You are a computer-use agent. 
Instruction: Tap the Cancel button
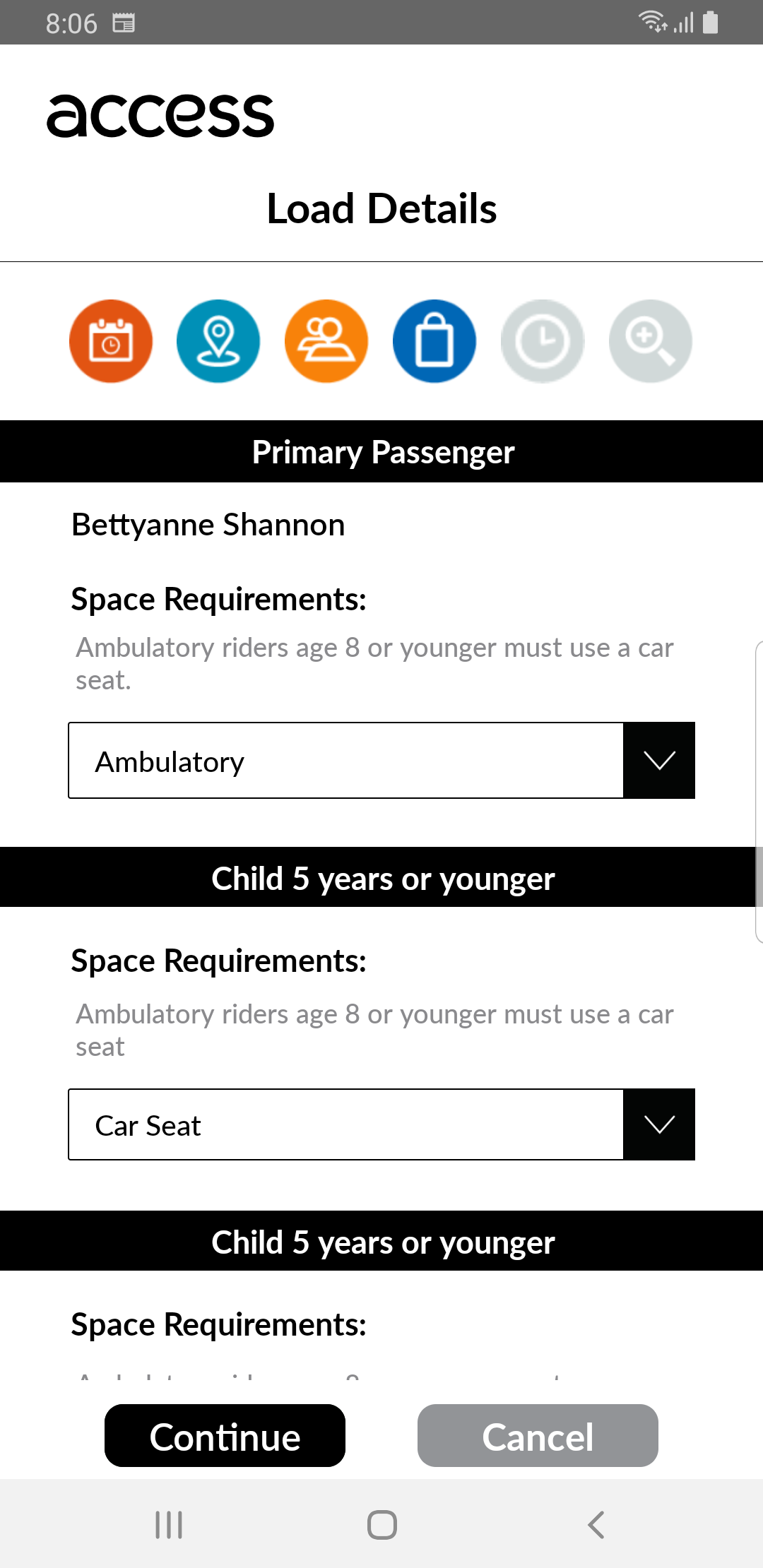[538, 1436]
